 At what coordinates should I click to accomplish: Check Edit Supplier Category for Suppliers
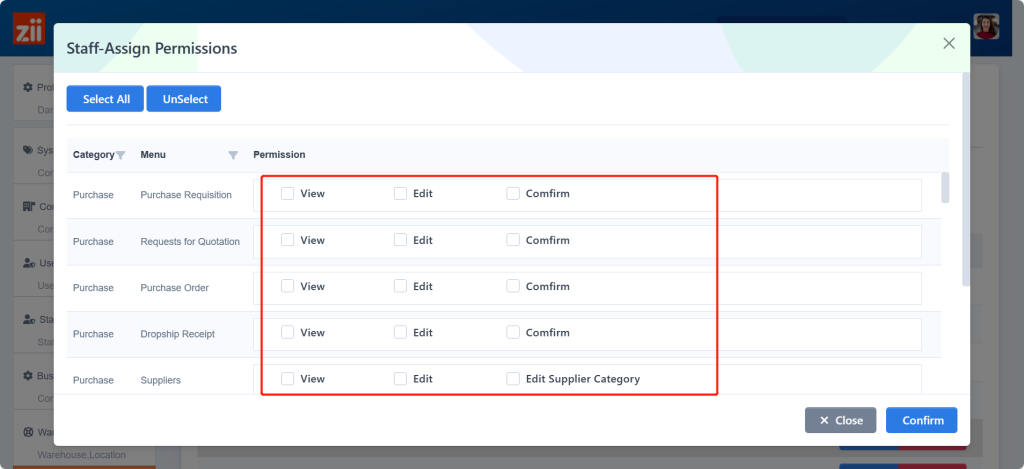513,379
